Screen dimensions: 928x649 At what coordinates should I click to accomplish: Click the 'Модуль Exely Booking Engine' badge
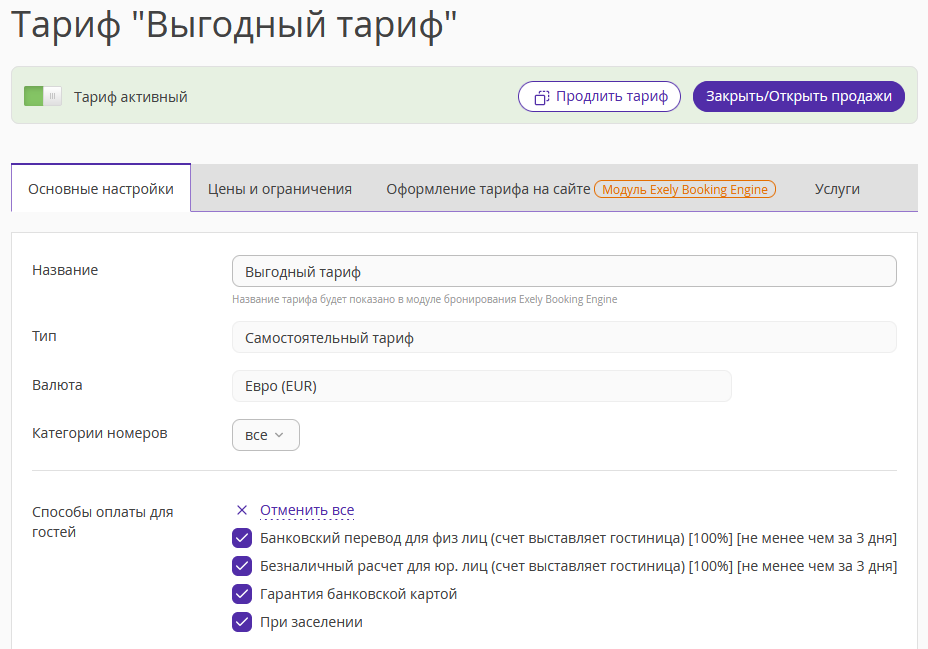(685, 189)
